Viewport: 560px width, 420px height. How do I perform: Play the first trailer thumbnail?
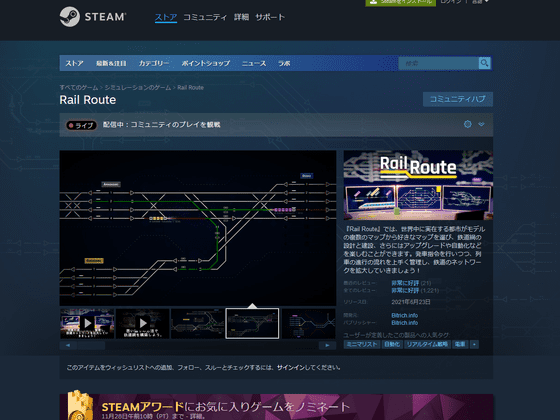click(x=87, y=324)
